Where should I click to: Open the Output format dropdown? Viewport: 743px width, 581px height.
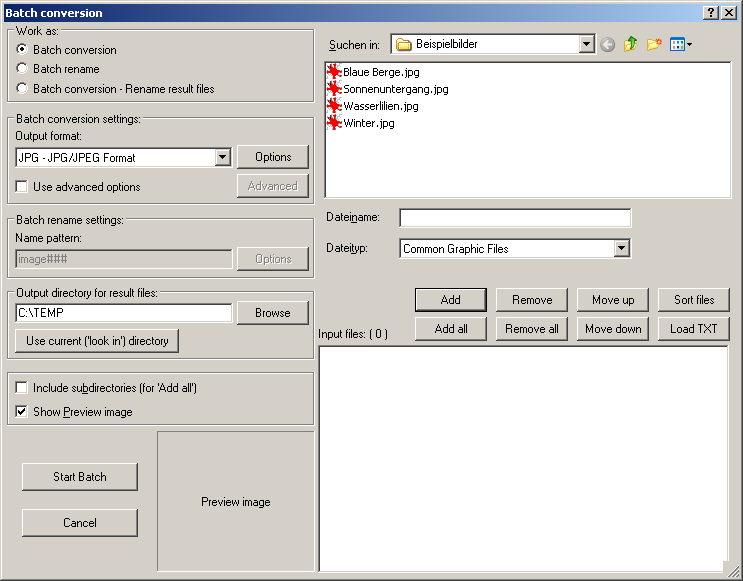222,158
